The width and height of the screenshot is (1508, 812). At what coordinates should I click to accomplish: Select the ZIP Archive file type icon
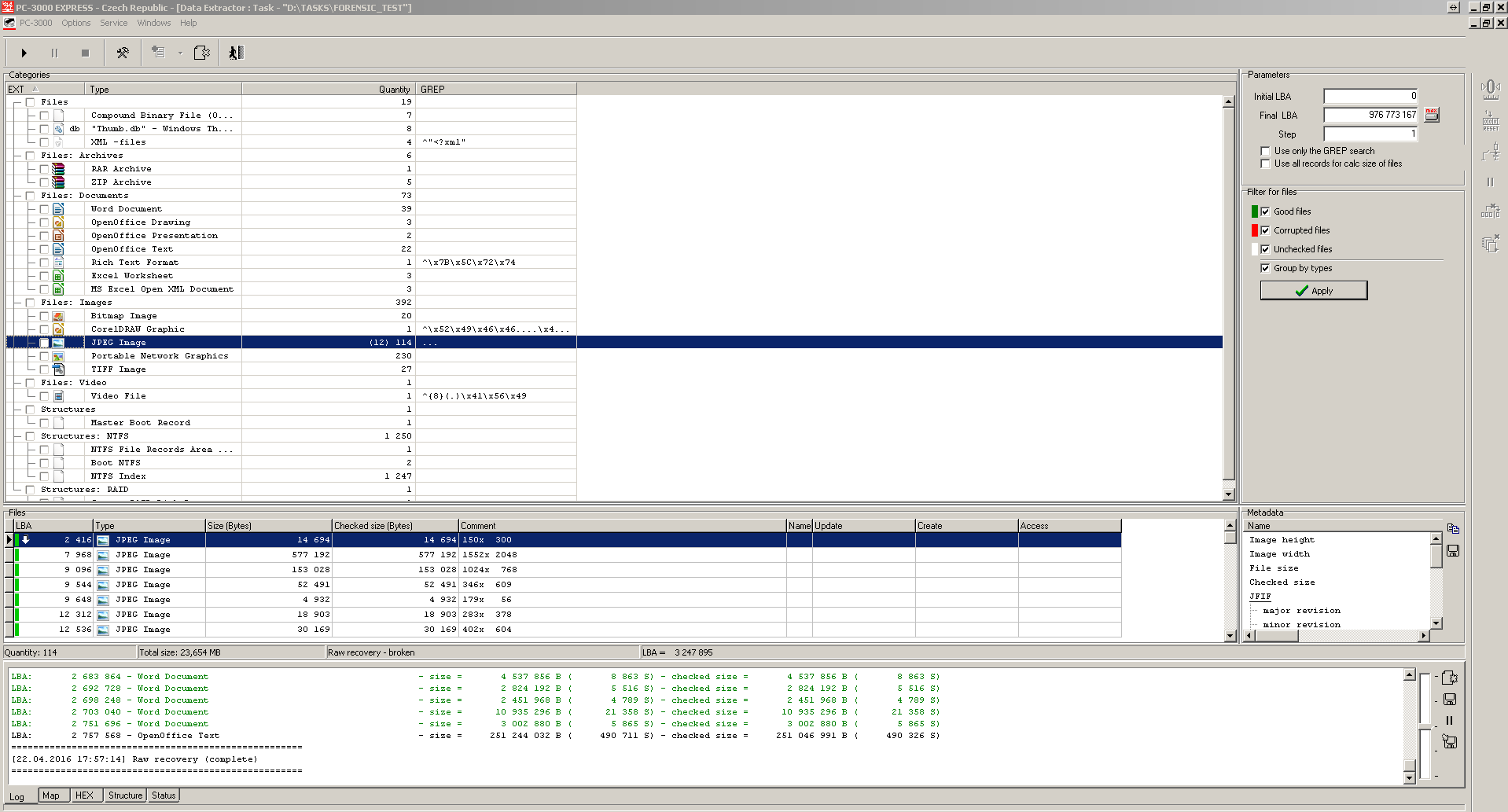[x=58, y=182]
